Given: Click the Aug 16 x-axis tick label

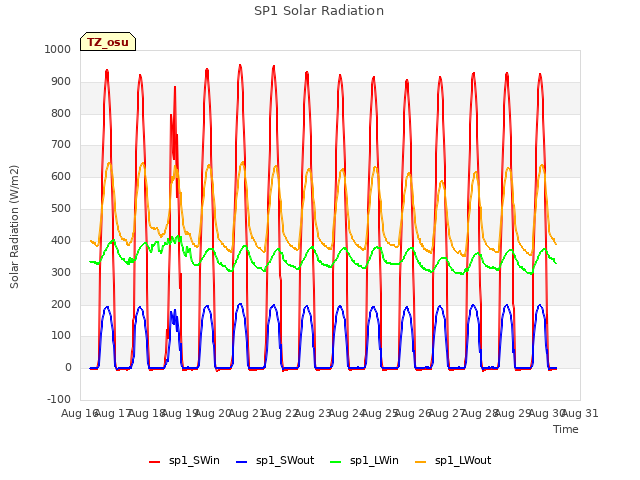Looking at the screenshot, I should click(x=80, y=413).
